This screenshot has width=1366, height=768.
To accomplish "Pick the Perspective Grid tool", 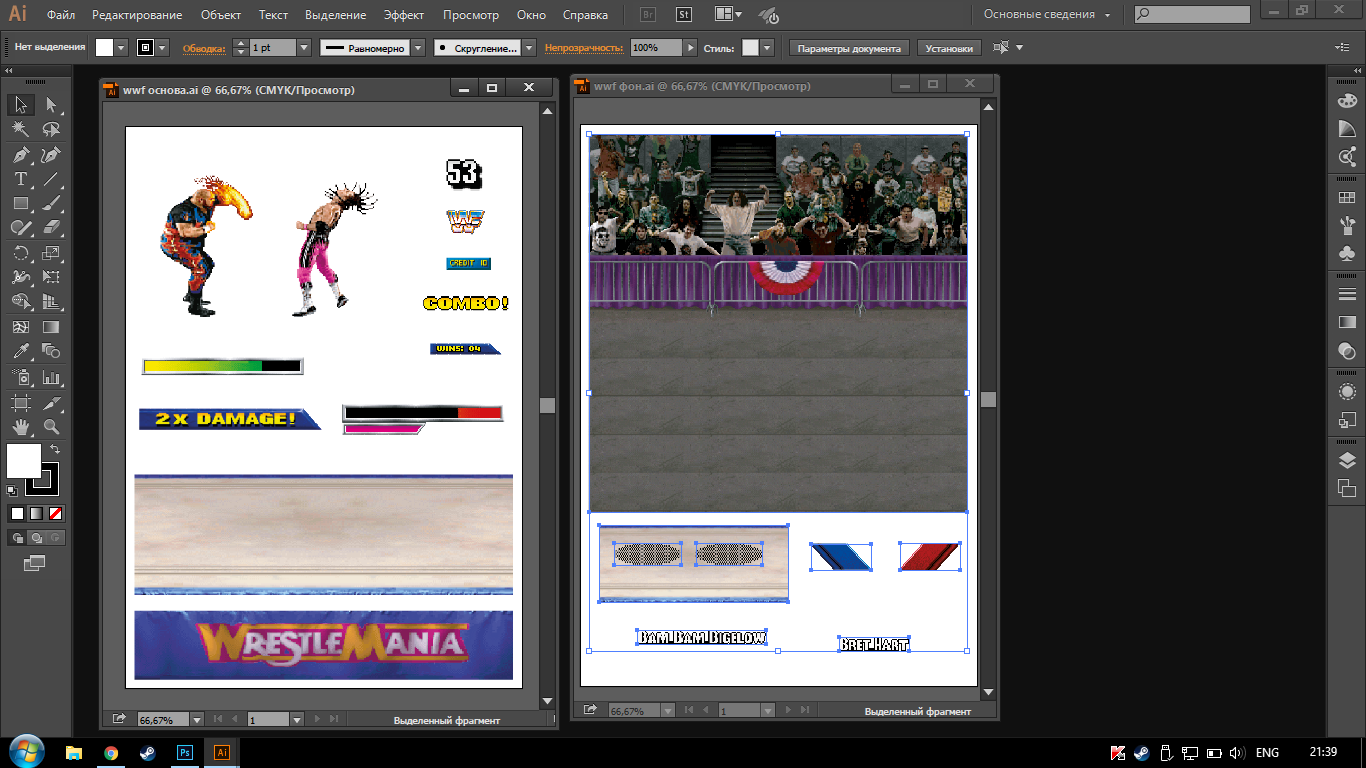I will 51,302.
